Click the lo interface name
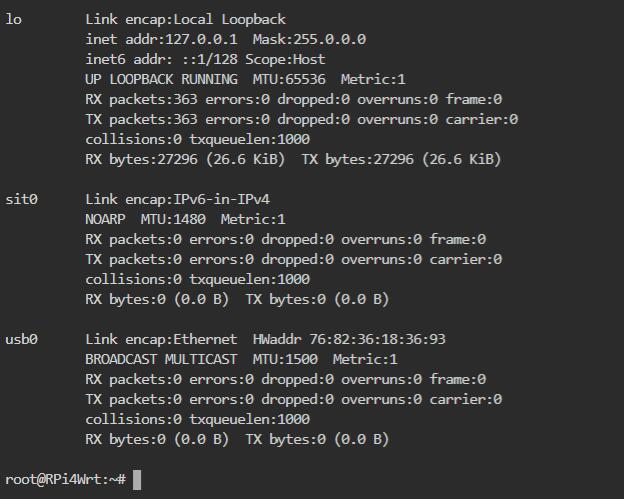Screen dimensions: 624x499 [x=14, y=19]
